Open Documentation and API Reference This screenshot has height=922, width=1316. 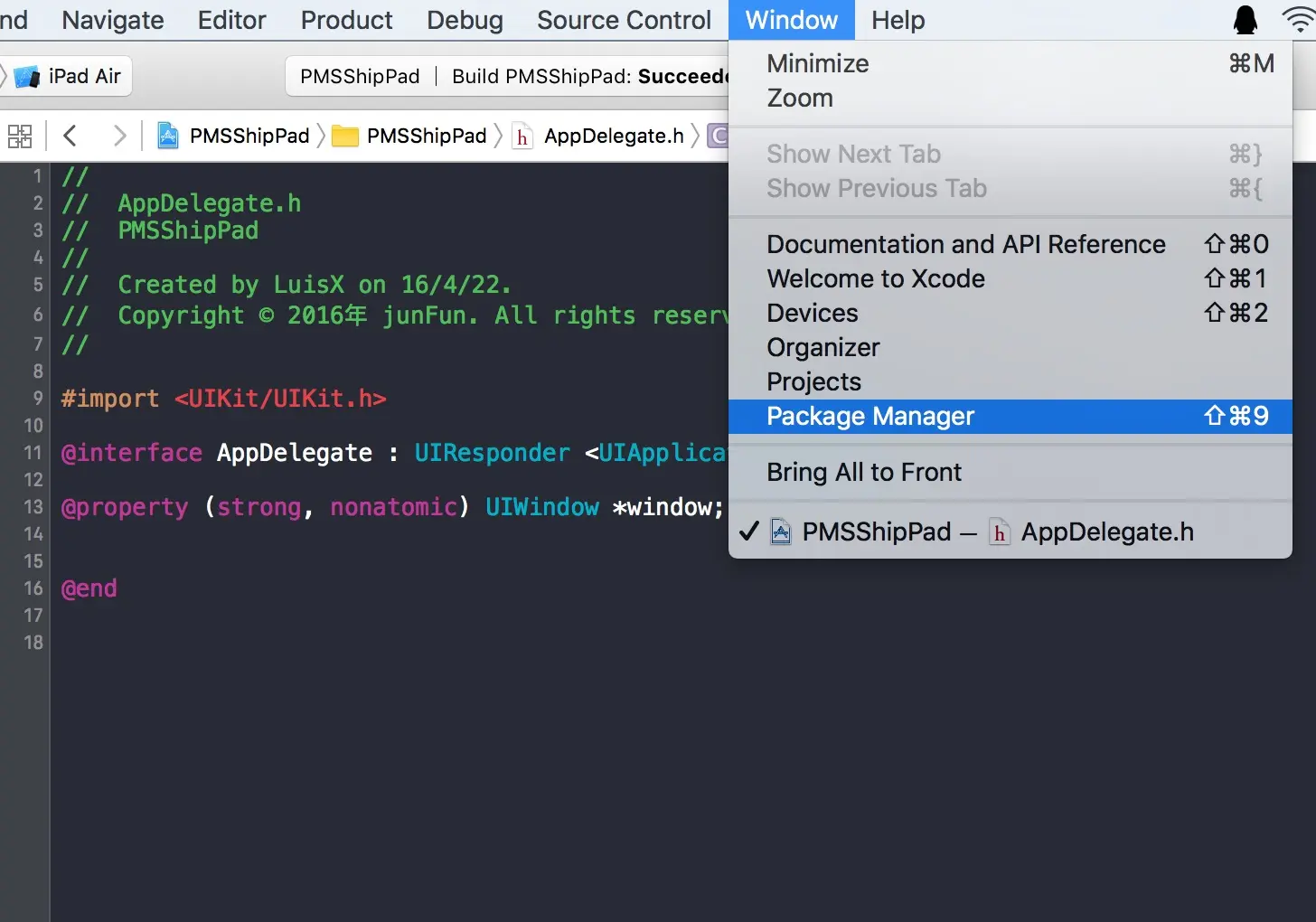pos(1010,244)
